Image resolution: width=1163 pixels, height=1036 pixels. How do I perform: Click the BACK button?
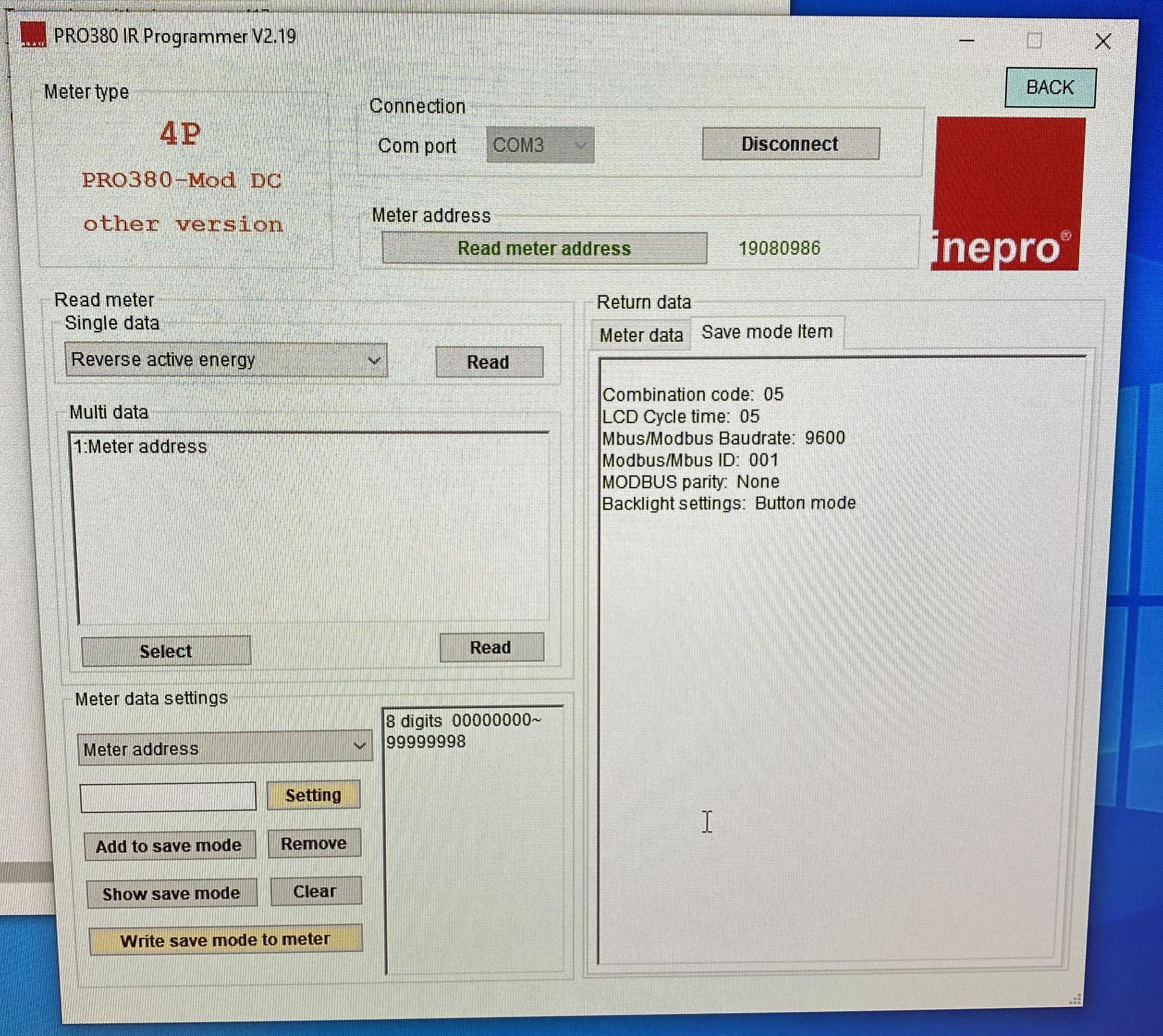point(1050,88)
